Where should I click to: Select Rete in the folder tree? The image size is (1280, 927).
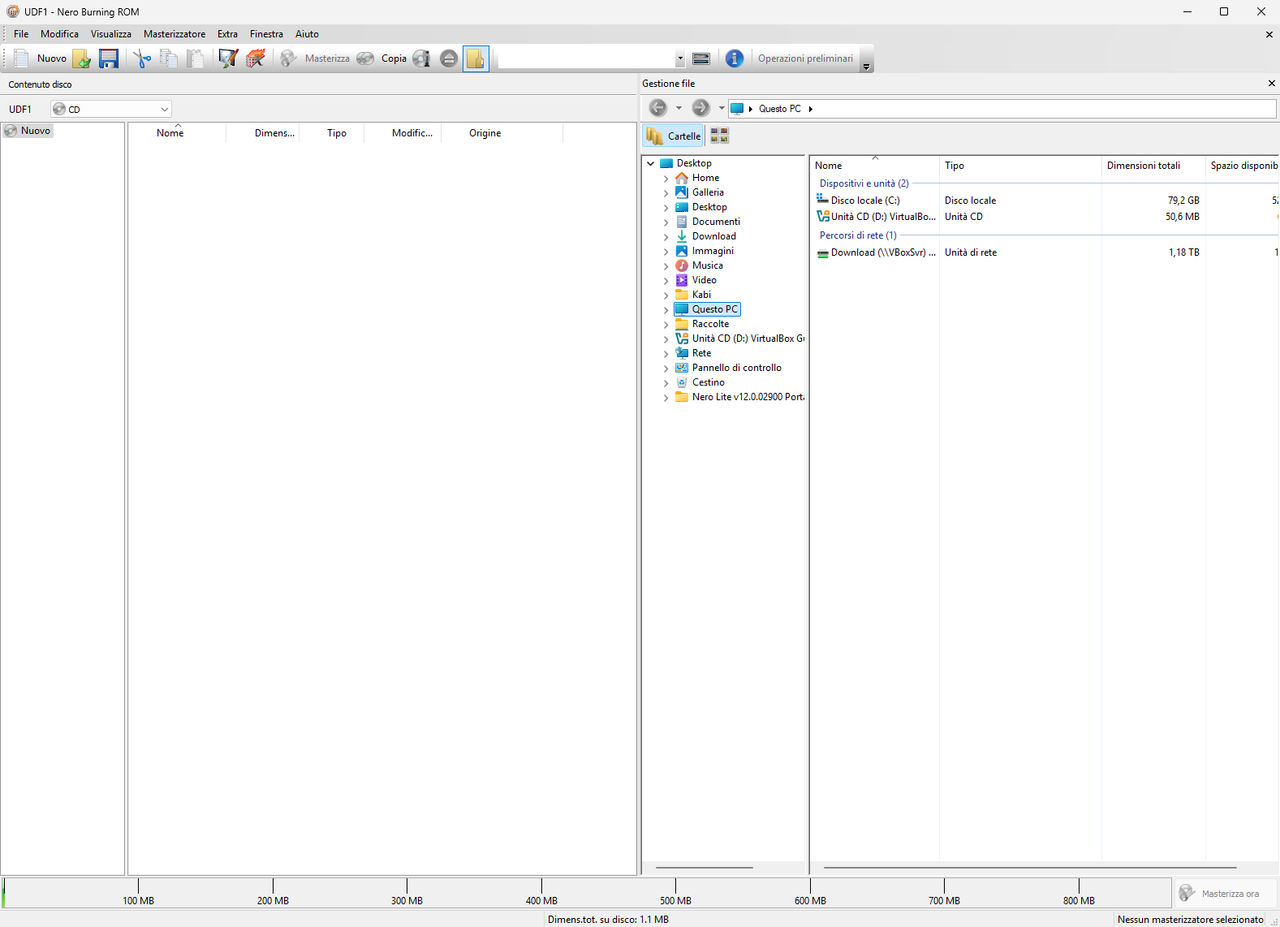(701, 353)
